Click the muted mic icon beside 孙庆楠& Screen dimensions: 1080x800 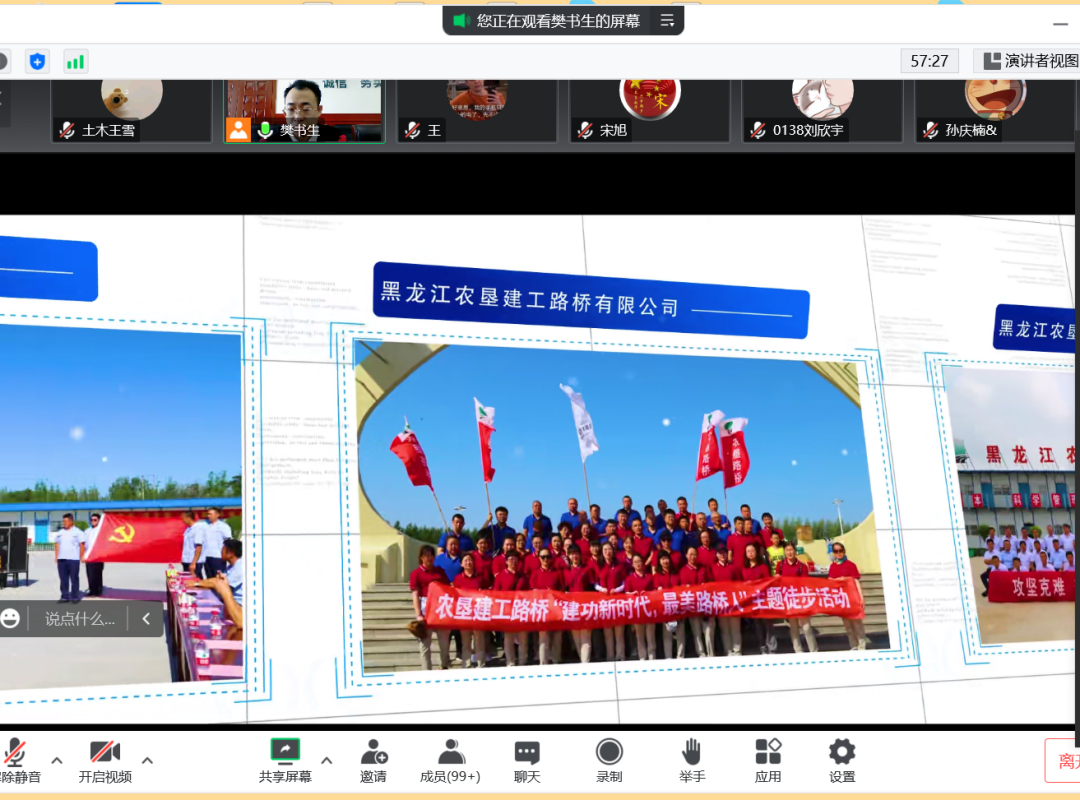(x=931, y=130)
